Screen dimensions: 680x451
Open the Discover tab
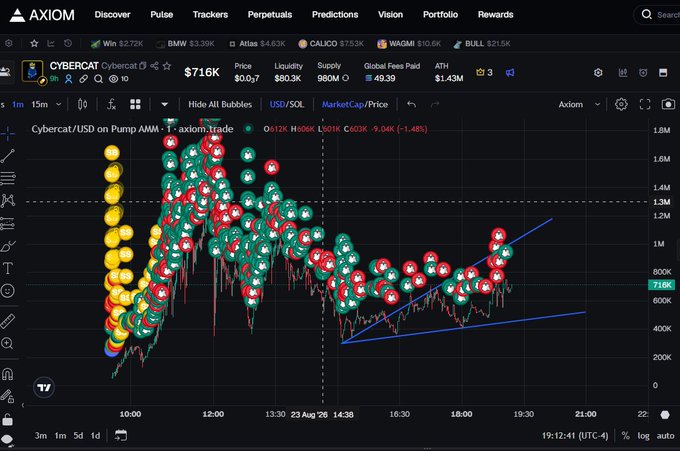point(112,15)
